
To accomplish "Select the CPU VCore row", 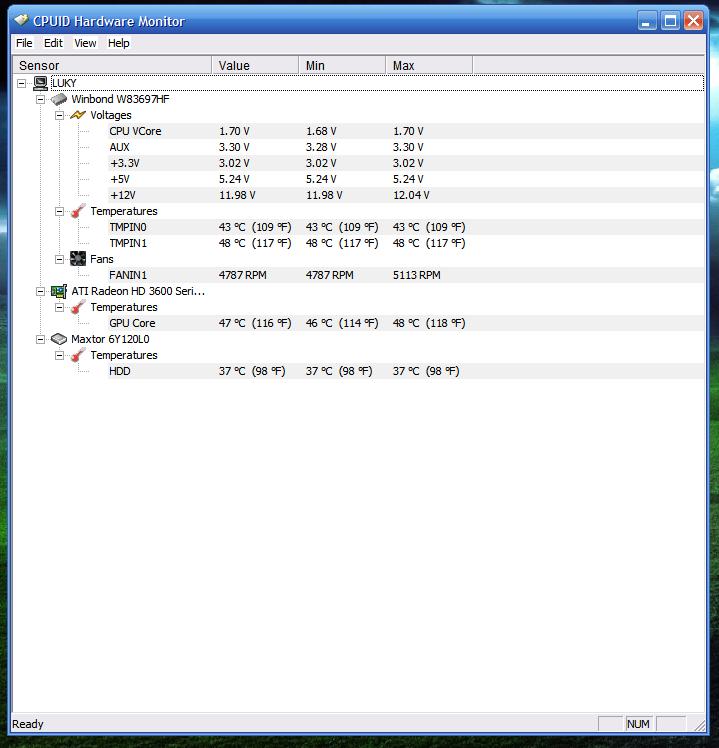I will (x=406, y=131).
